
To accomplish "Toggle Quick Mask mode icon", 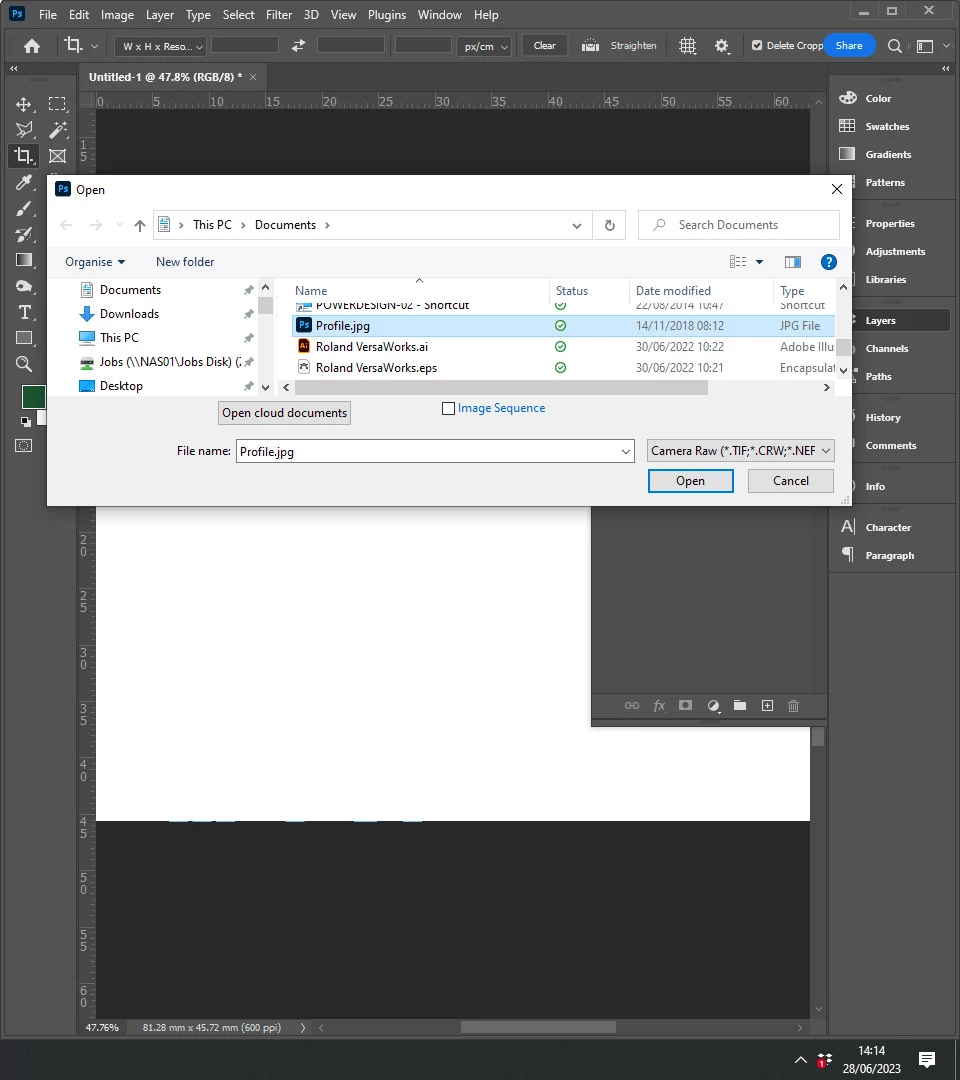I will (23, 446).
